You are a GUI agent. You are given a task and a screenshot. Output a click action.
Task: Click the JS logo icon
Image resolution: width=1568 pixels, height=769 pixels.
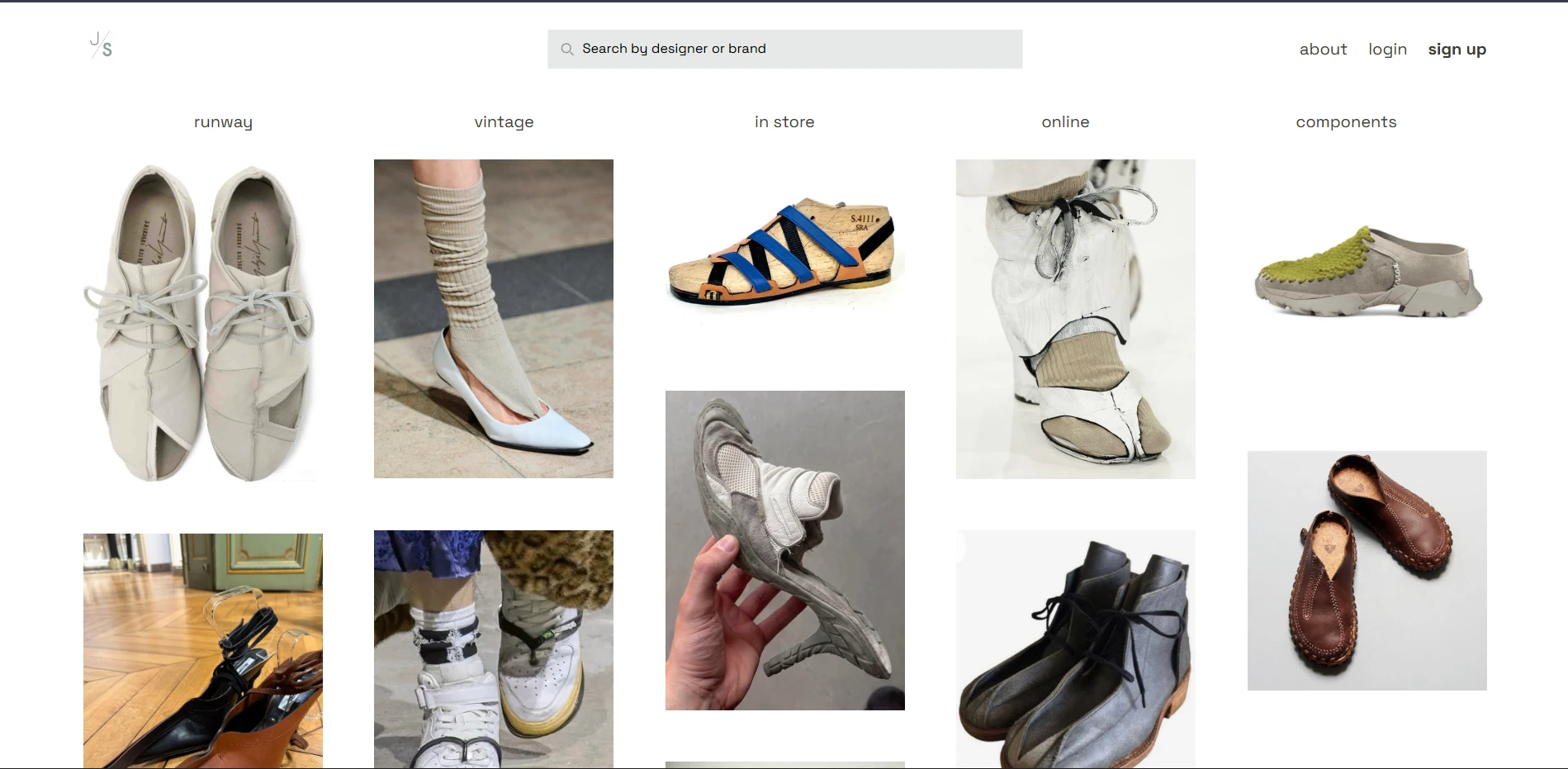click(x=101, y=45)
